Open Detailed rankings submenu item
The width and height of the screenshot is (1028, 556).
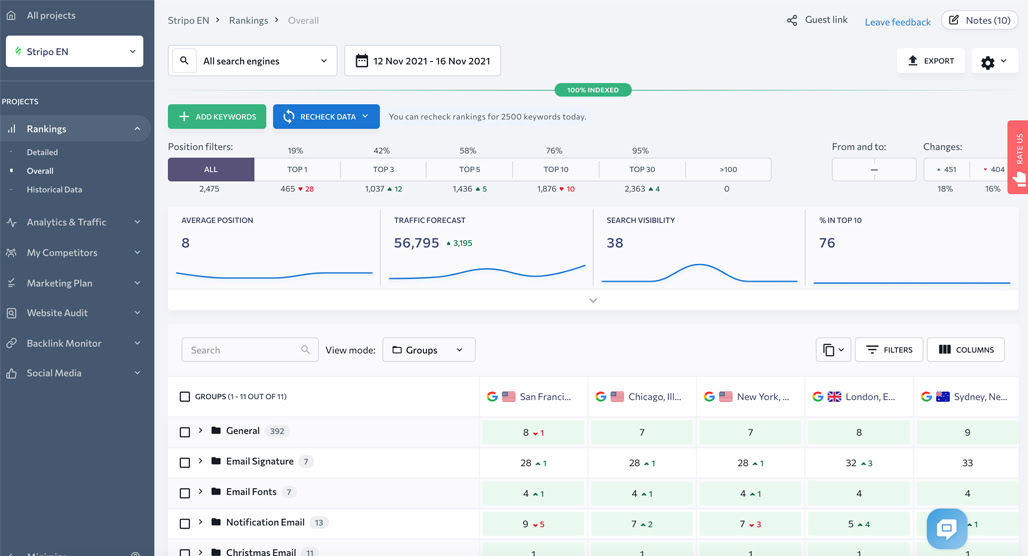click(x=42, y=152)
